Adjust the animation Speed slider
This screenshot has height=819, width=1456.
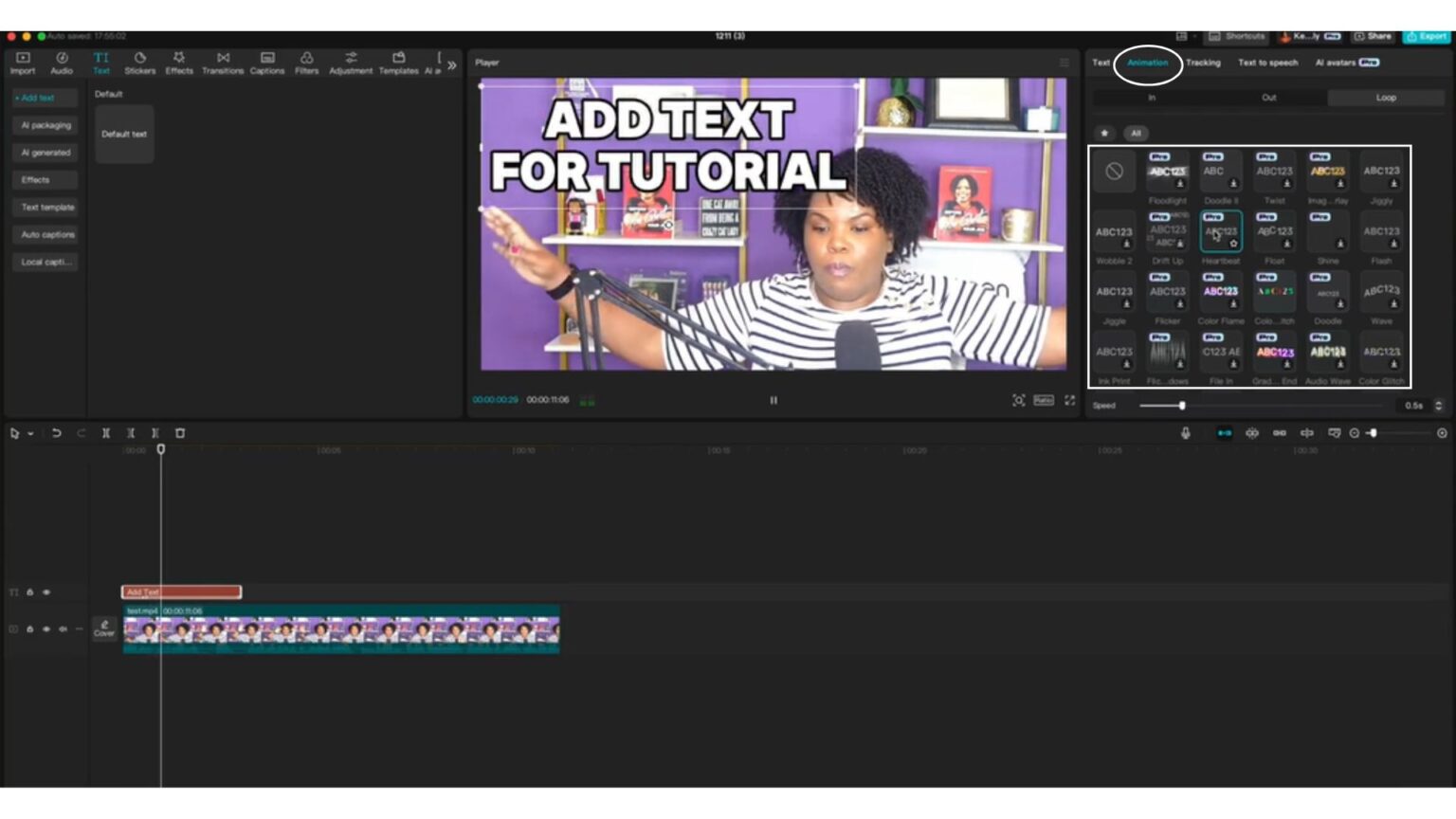[1182, 405]
